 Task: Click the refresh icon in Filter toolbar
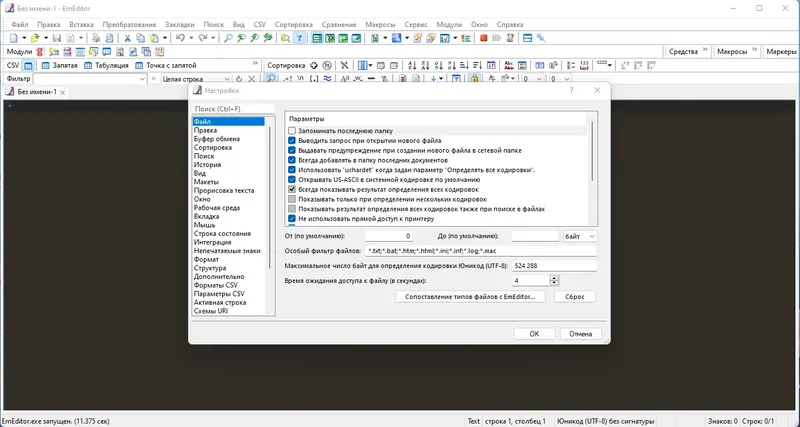(239, 79)
